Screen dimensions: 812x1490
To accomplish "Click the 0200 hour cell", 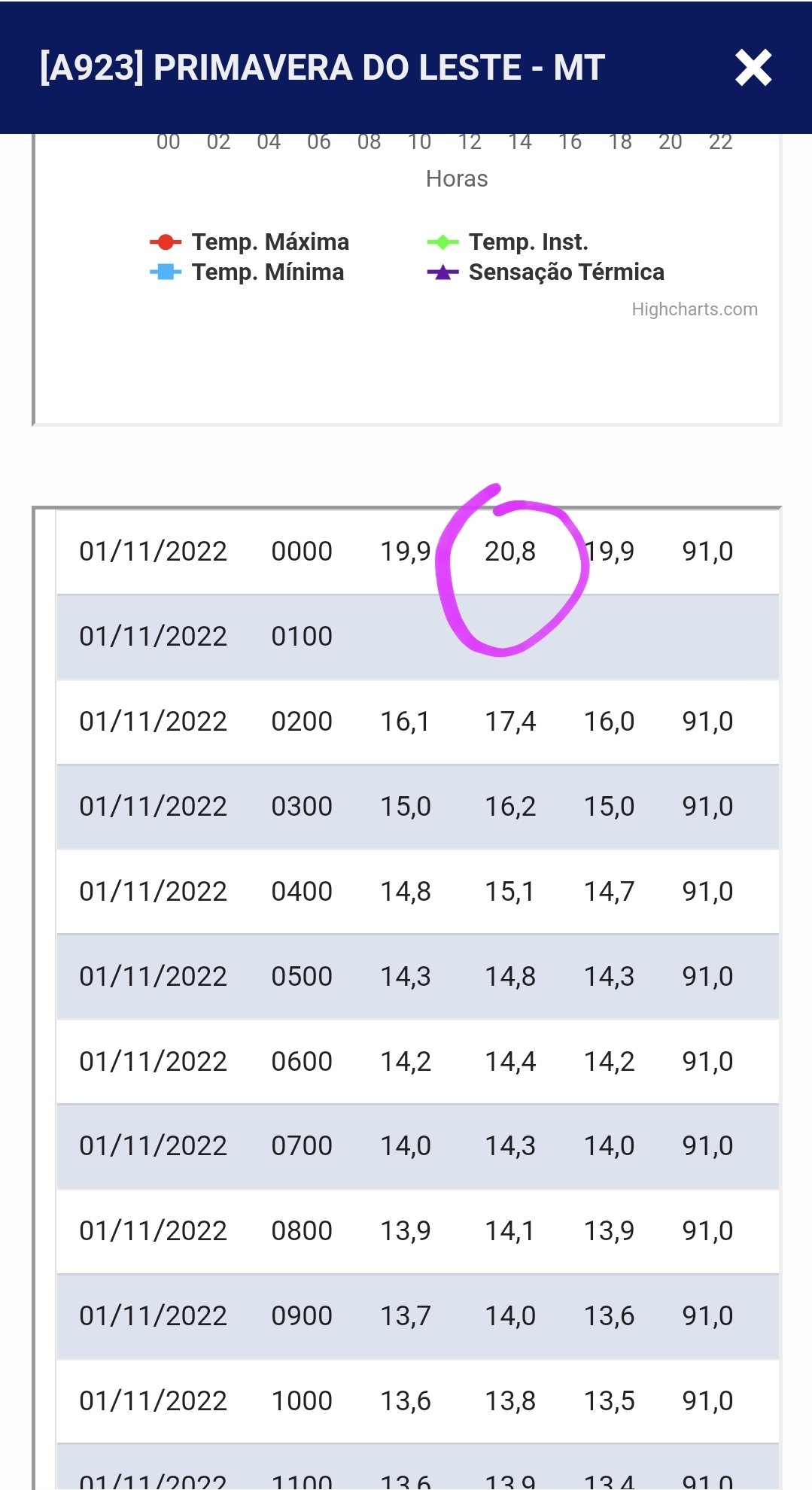I will coord(302,722).
